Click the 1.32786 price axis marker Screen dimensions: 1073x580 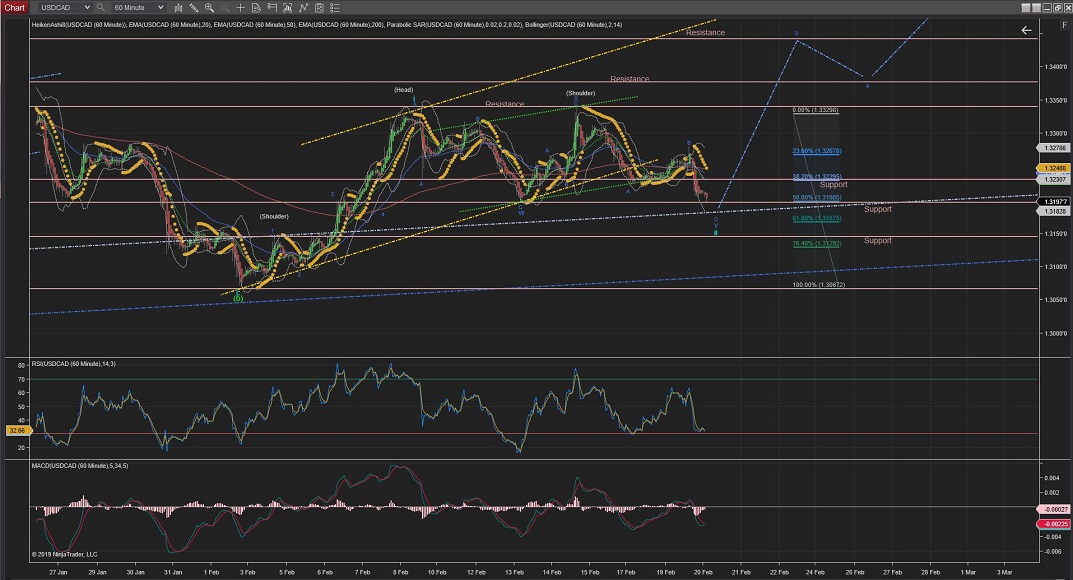pyautogui.click(x=1054, y=148)
